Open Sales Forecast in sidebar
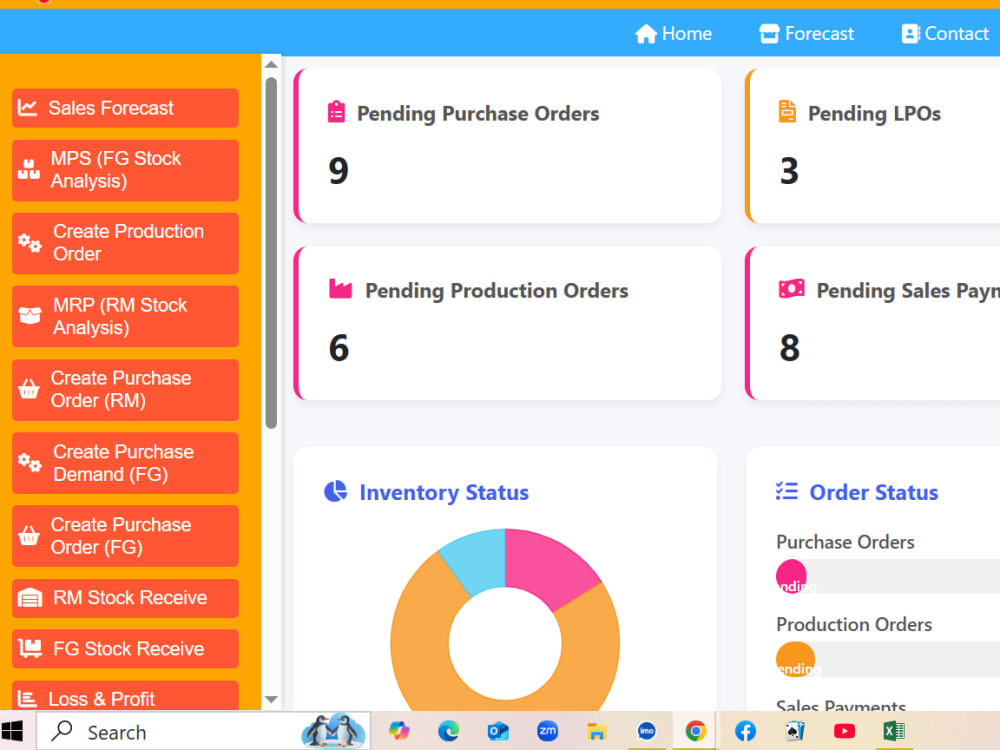Viewport: 1000px width, 750px height. click(125, 108)
